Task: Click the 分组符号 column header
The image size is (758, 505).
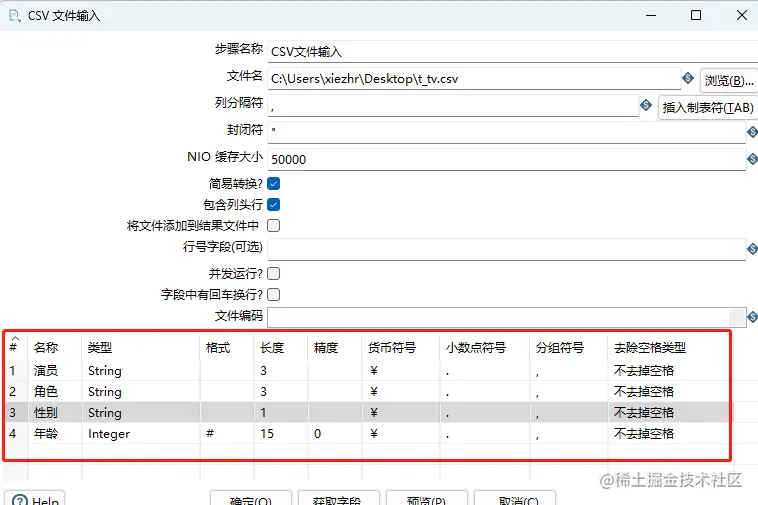Action: point(568,347)
